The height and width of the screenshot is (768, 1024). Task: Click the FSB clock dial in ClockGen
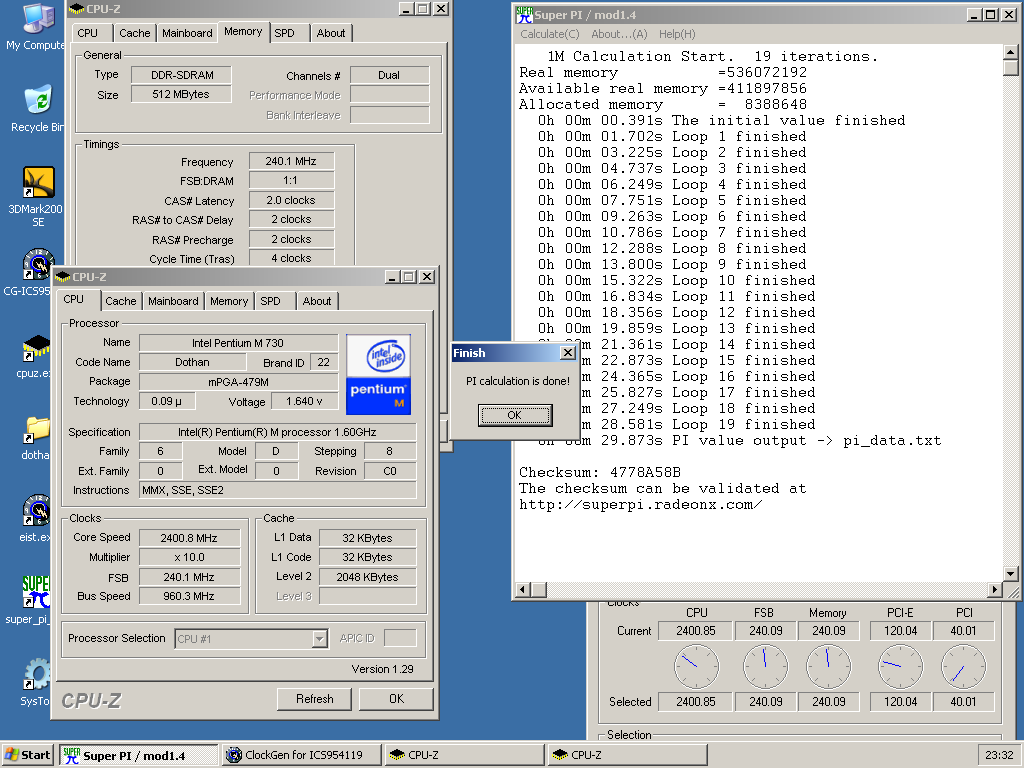point(765,667)
